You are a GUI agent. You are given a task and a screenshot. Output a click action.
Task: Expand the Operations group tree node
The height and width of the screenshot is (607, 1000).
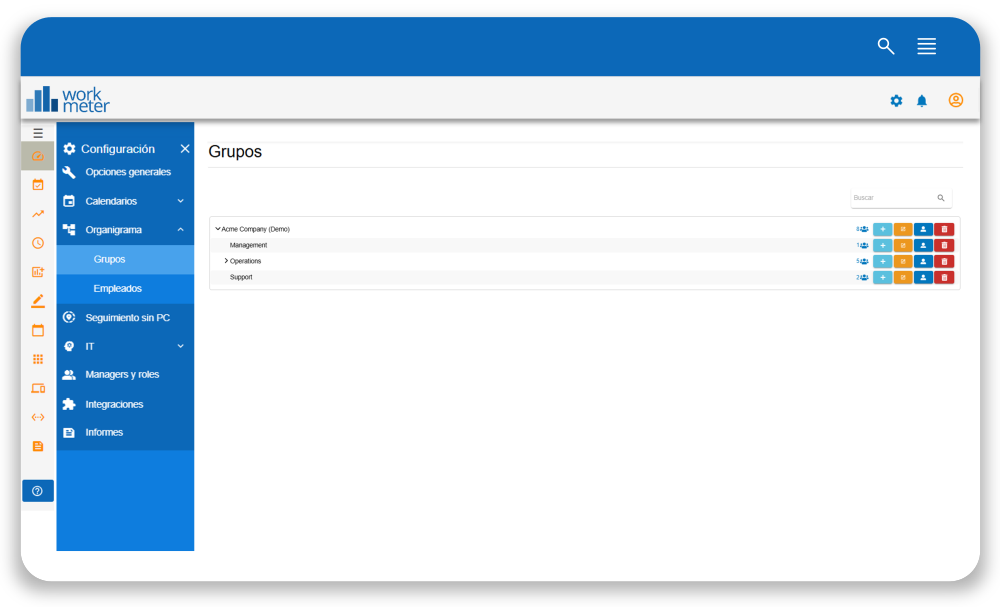tap(226, 261)
